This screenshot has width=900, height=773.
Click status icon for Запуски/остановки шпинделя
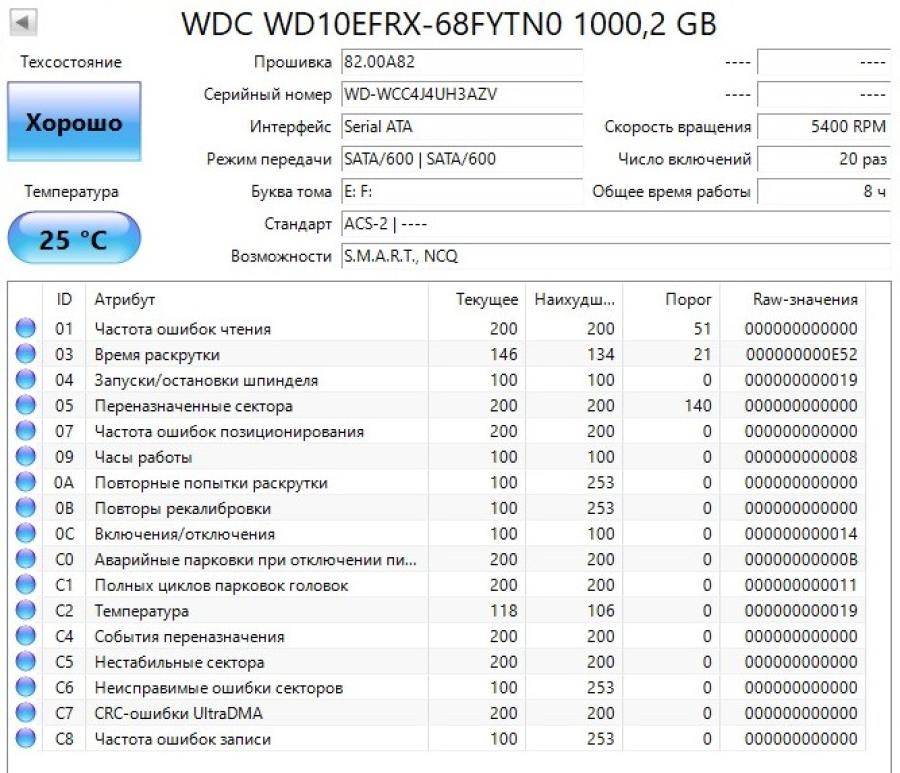(x=25, y=379)
